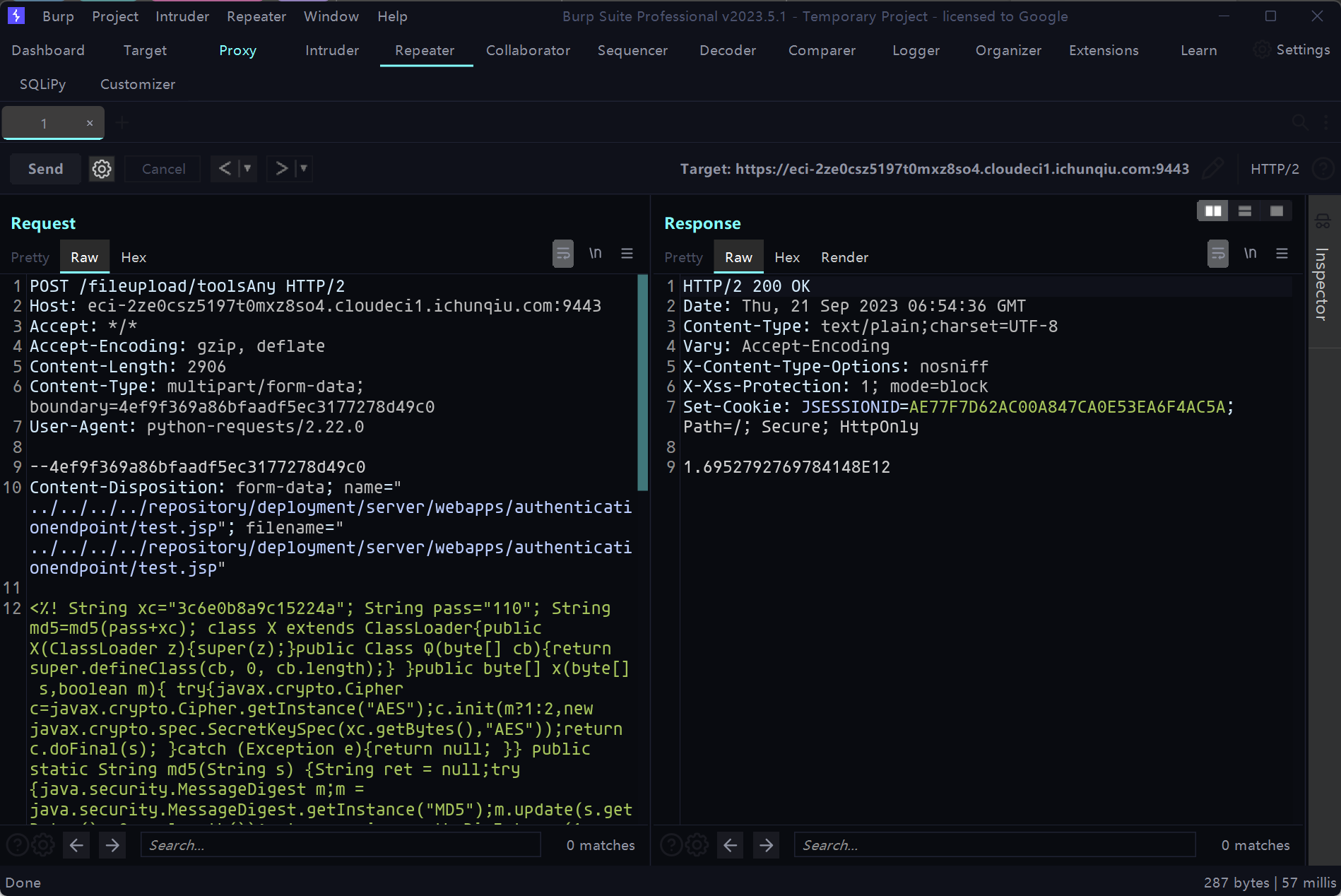Click the Settings gear icon

pos(1262,49)
